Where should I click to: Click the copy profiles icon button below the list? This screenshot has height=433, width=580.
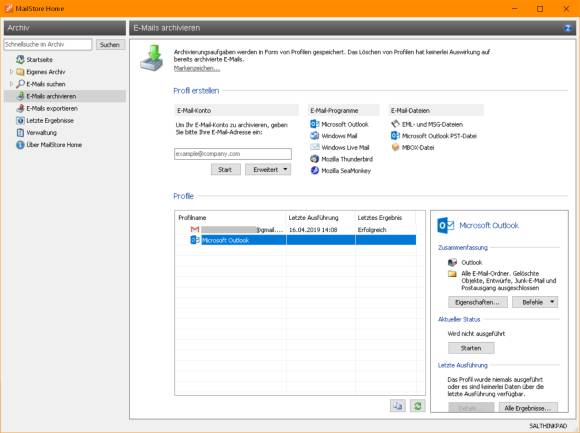398,406
